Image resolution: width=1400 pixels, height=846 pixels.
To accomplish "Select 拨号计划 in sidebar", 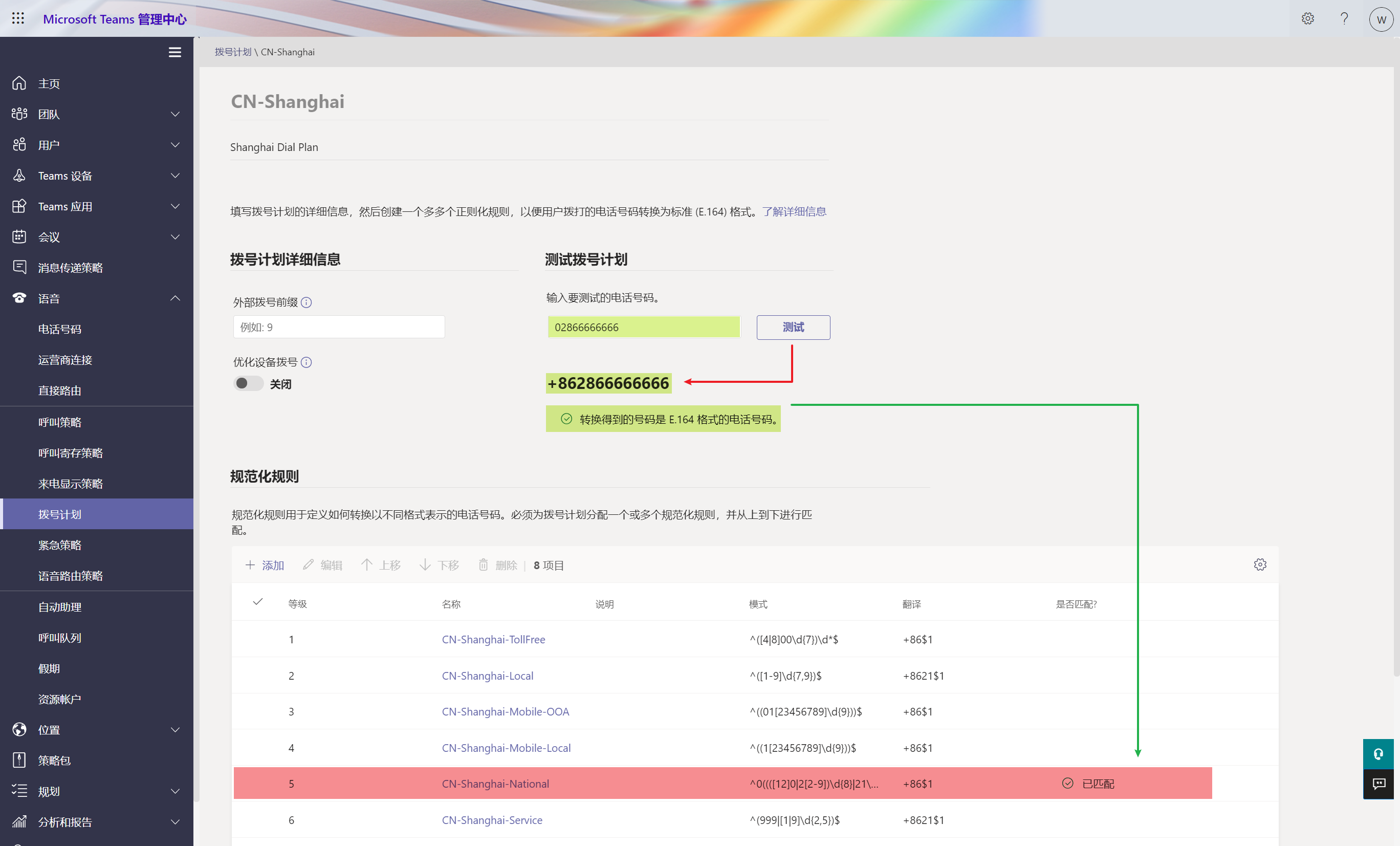I will [x=98, y=514].
